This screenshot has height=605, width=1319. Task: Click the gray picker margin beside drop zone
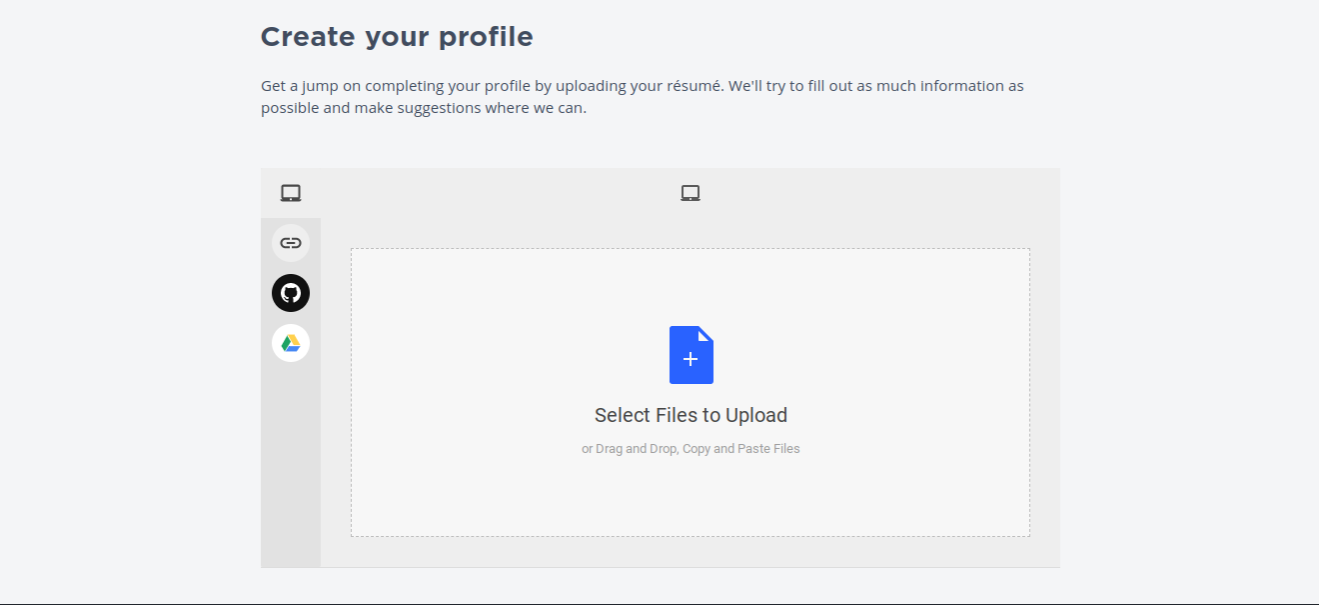1045,392
